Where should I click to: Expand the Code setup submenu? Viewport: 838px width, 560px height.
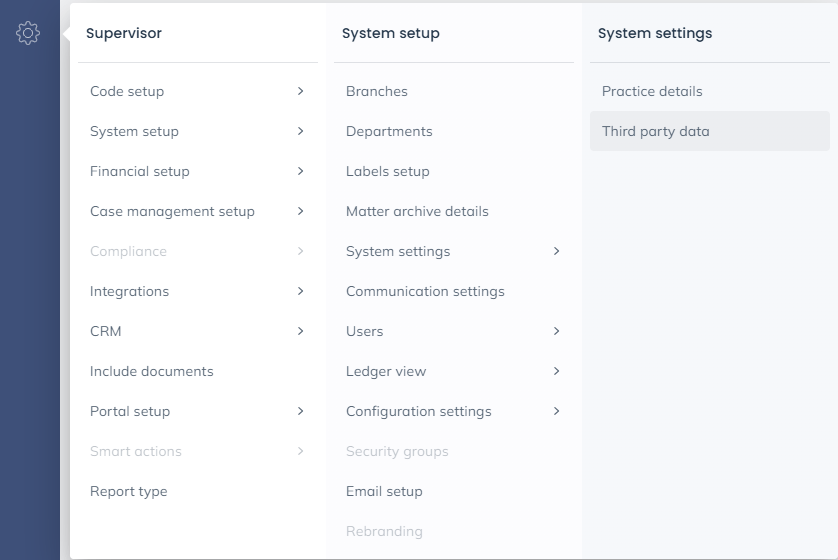pyautogui.click(x=197, y=91)
